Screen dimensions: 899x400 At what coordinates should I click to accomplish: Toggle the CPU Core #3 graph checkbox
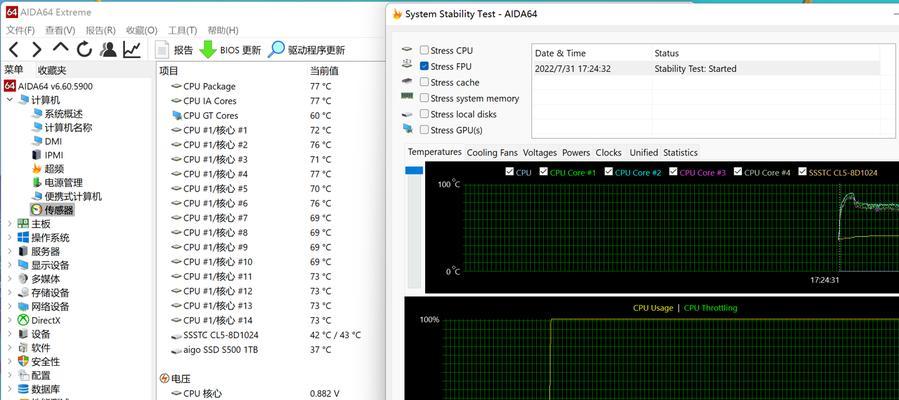pyautogui.click(x=674, y=172)
